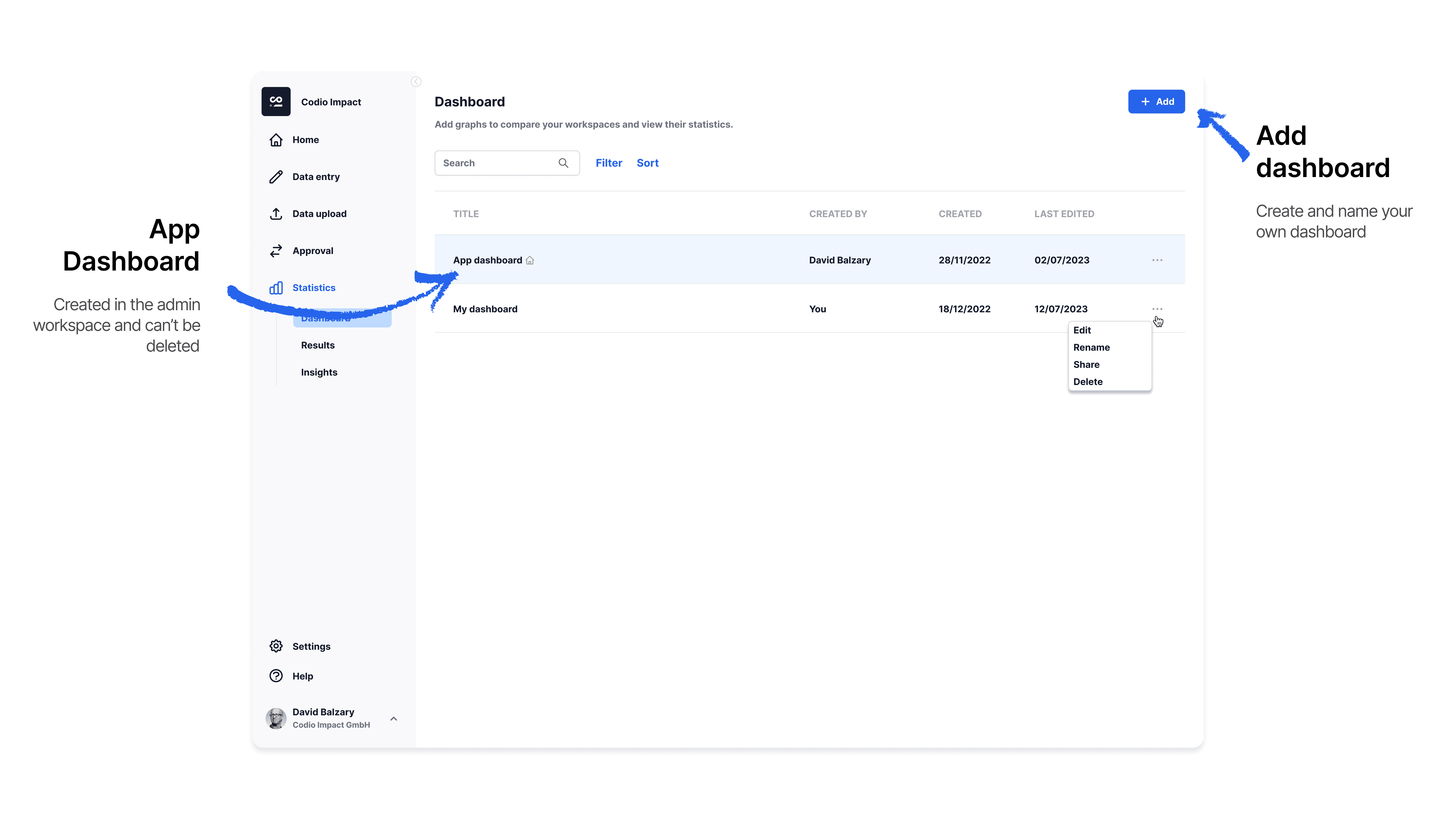This screenshot has width=1456, height=819.
Task: Choose Rename from the context menu
Action: click(x=1091, y=348)
